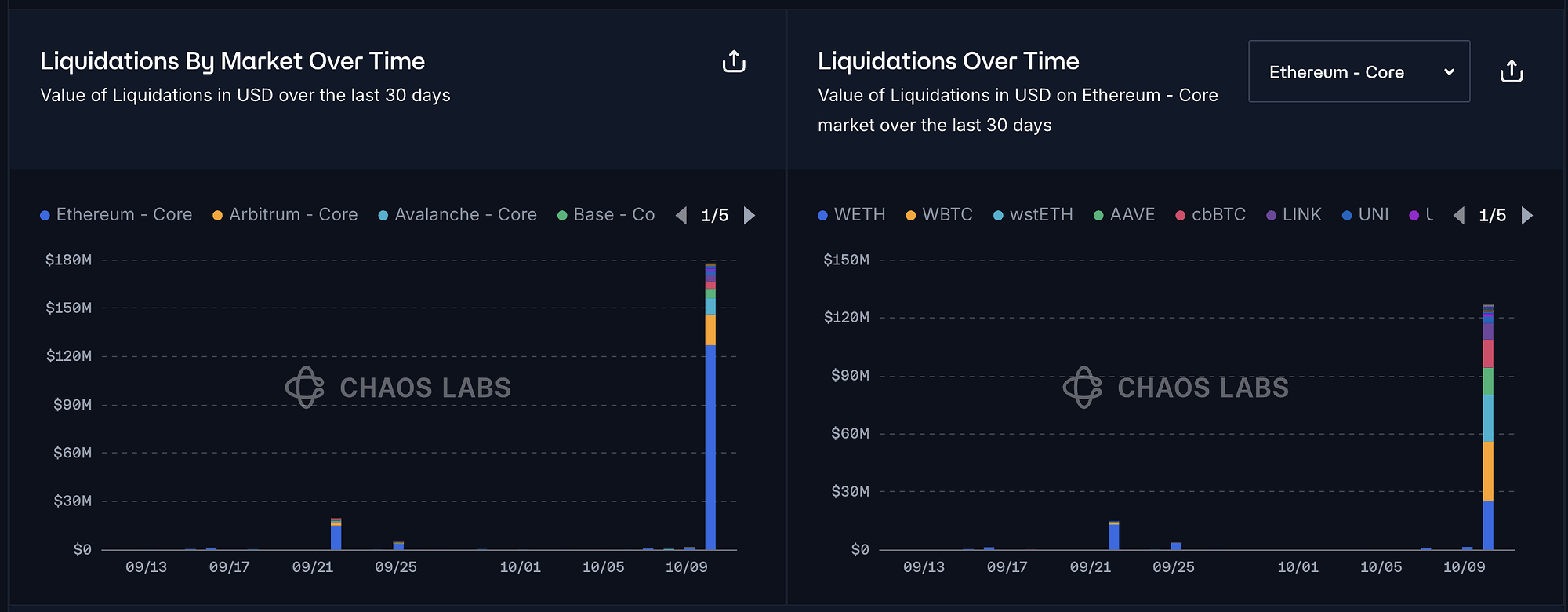
Task: Click orange WBTC segment in right chart bar
Action: pos(1488,472)
